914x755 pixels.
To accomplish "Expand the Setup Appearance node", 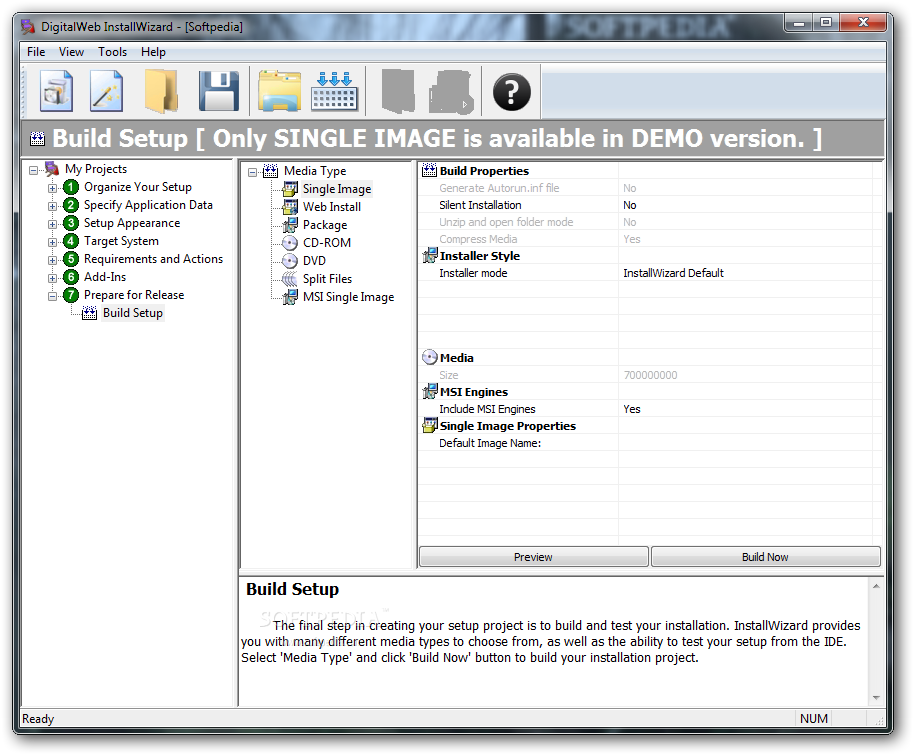I will point(52,224).
